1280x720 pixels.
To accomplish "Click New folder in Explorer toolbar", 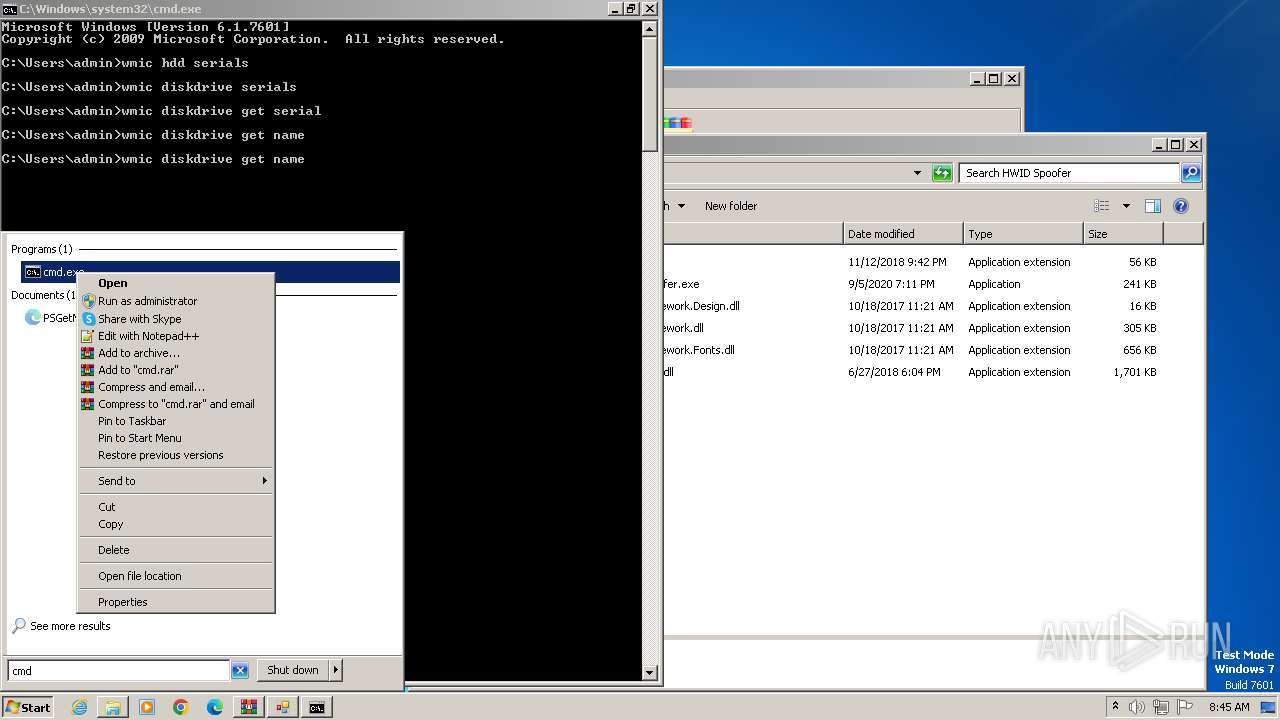I will (731, 206).
